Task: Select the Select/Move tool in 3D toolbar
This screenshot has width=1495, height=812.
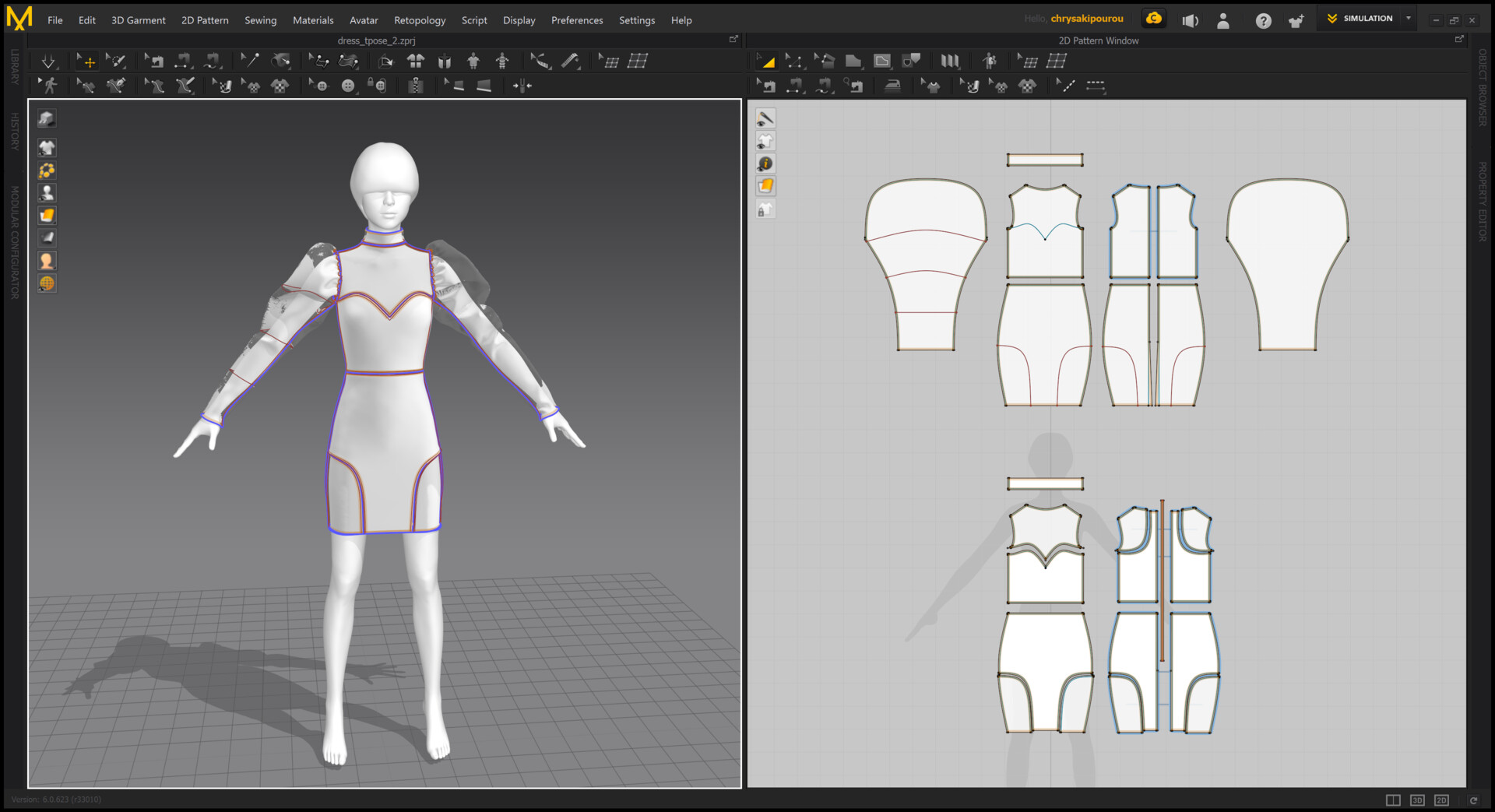Action: [x=86, y=62]
